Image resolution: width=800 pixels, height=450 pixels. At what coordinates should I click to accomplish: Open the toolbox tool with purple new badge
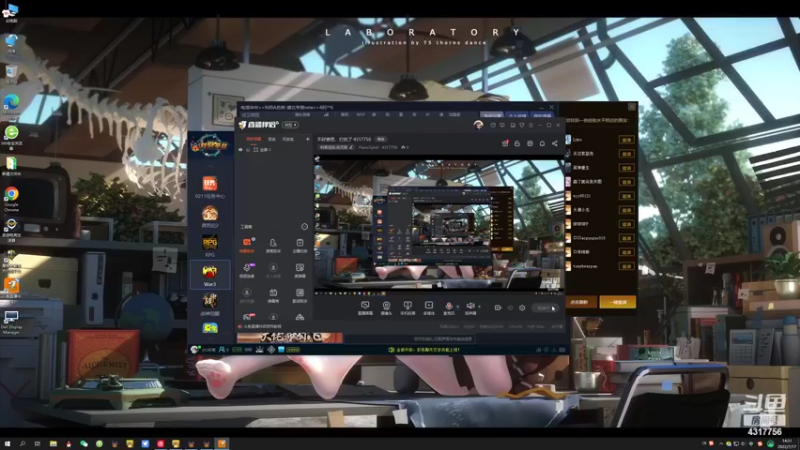click(247, 269)
